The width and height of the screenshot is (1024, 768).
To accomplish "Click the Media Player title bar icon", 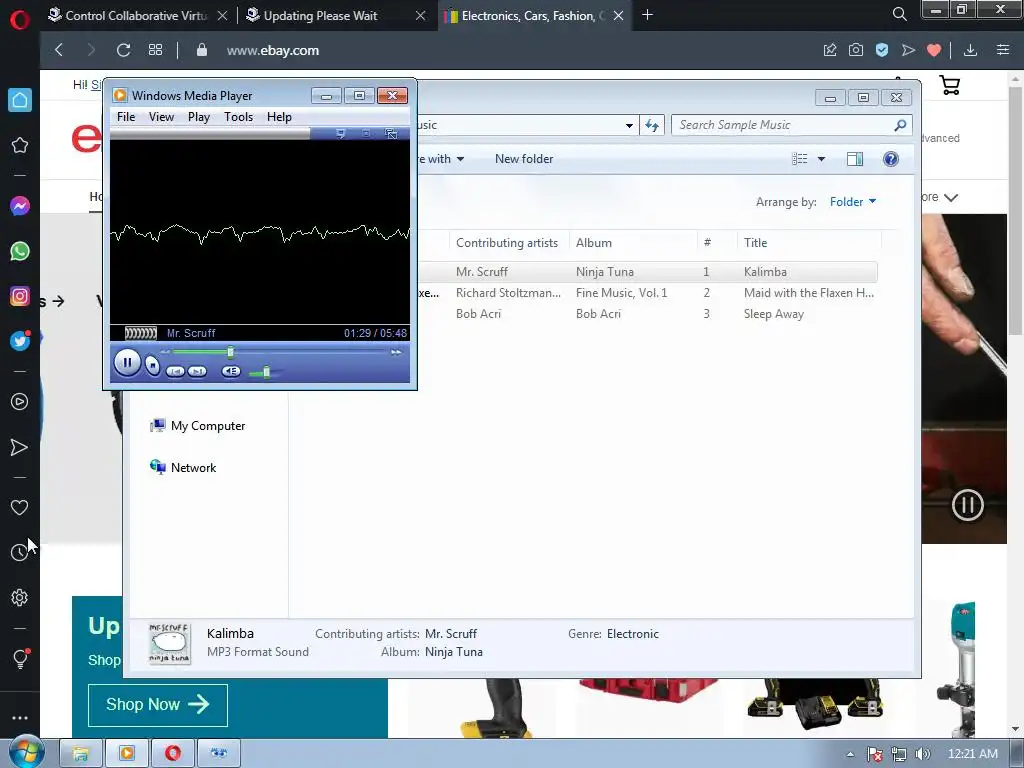I will (x=120, y=95).
